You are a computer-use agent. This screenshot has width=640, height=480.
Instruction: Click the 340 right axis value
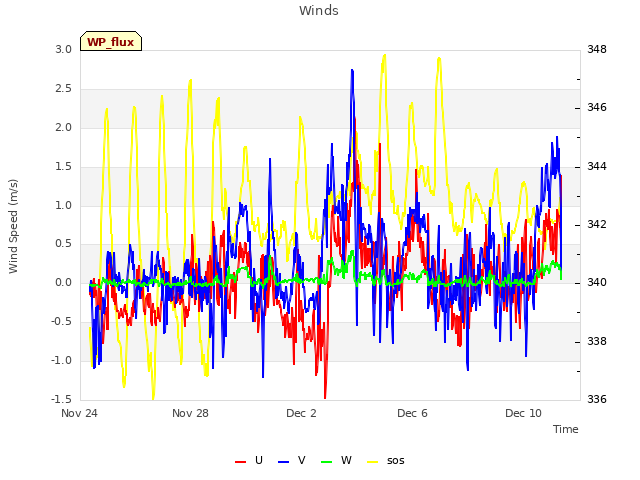(x=597, y=282)
